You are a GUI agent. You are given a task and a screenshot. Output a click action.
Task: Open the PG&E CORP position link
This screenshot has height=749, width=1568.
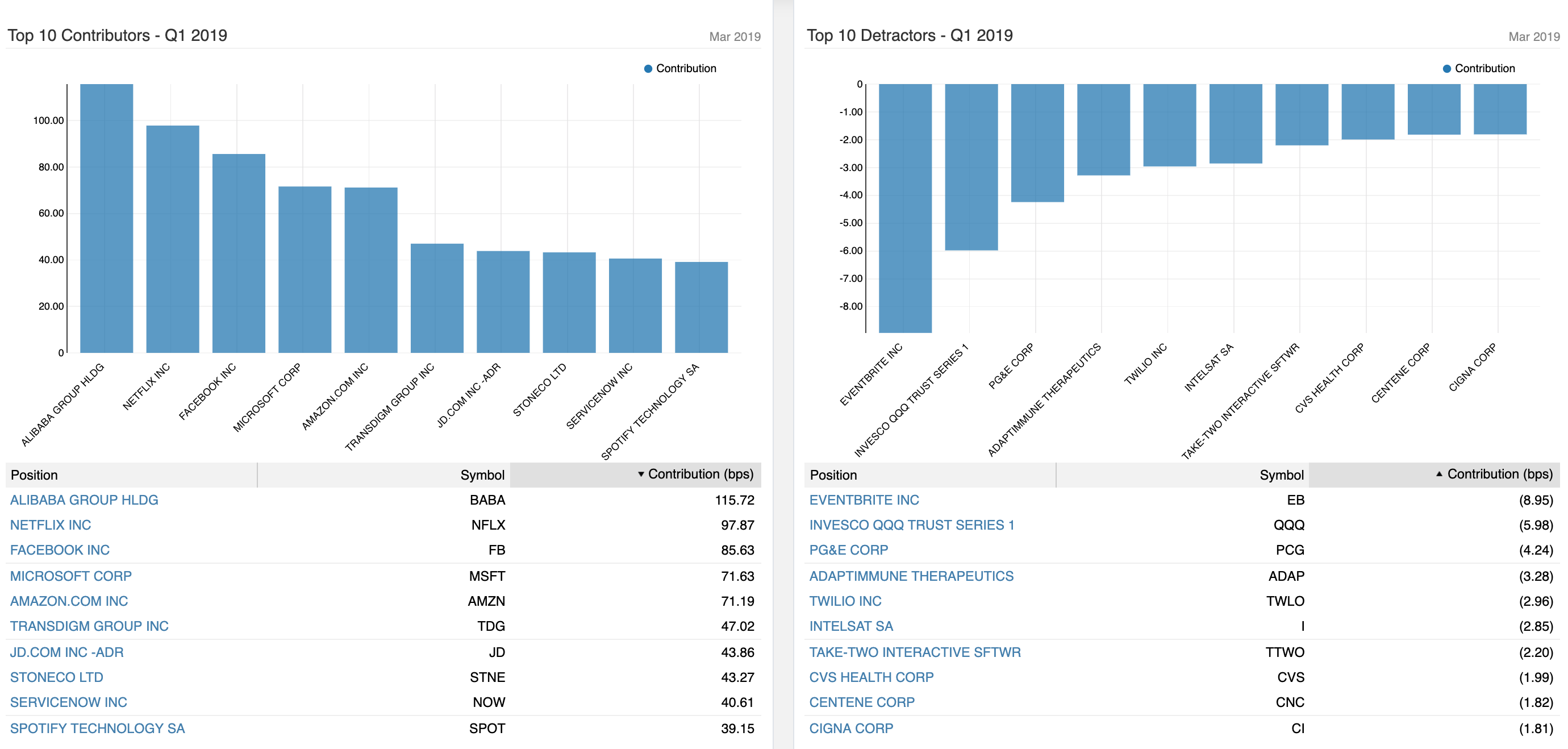pyautogui.click(x=849, y=550)
